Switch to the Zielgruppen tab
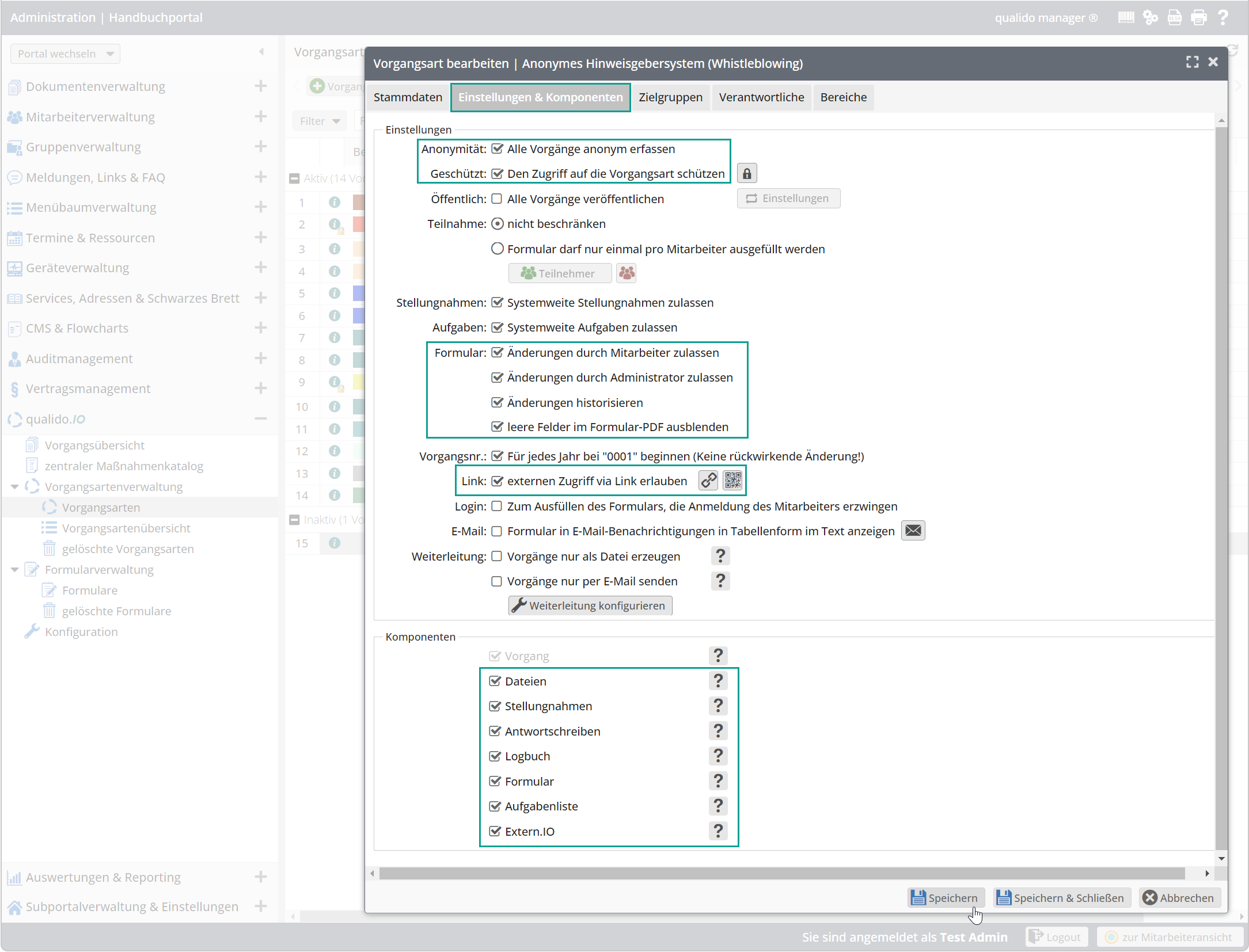 coord(670,97)
